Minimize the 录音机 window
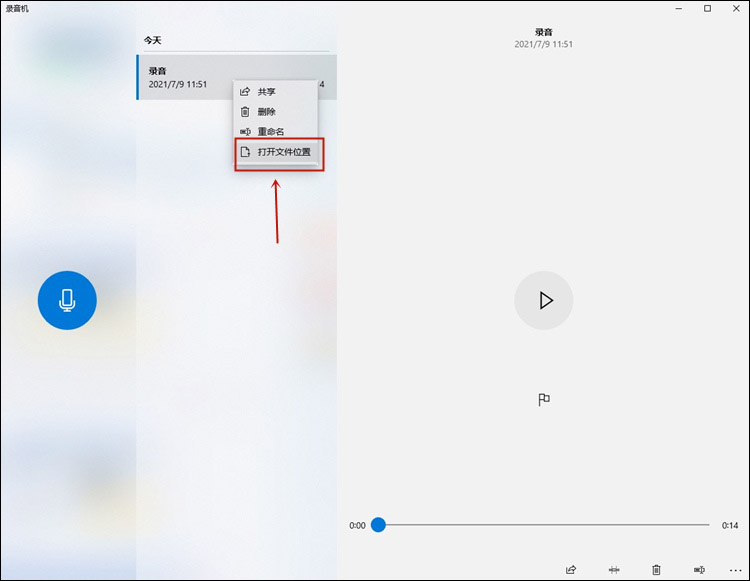This screenshot has width=750, height=581. pyautogui.click(x=679, y=9)
